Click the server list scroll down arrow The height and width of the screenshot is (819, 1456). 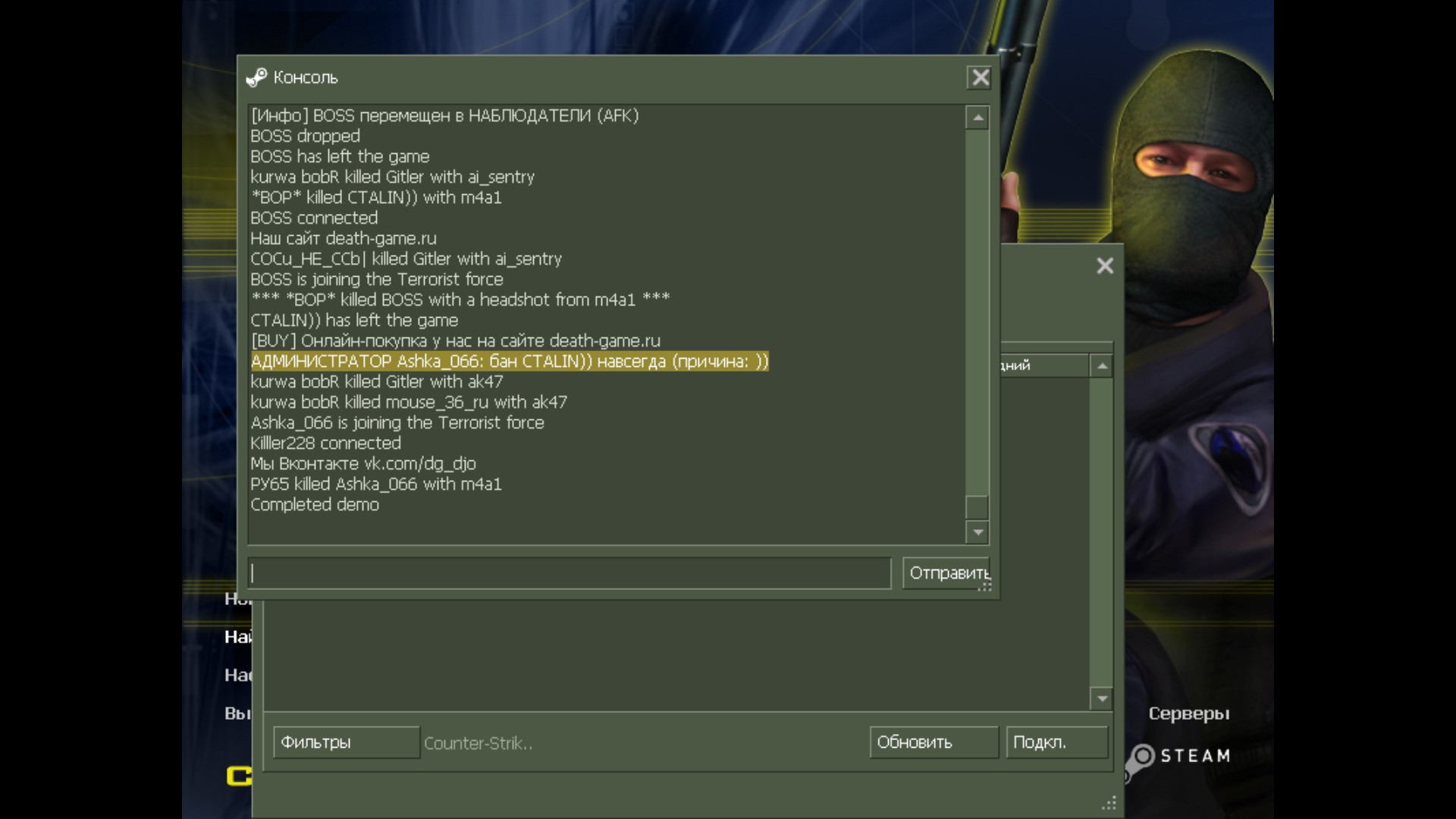[x=1102, y=698]
